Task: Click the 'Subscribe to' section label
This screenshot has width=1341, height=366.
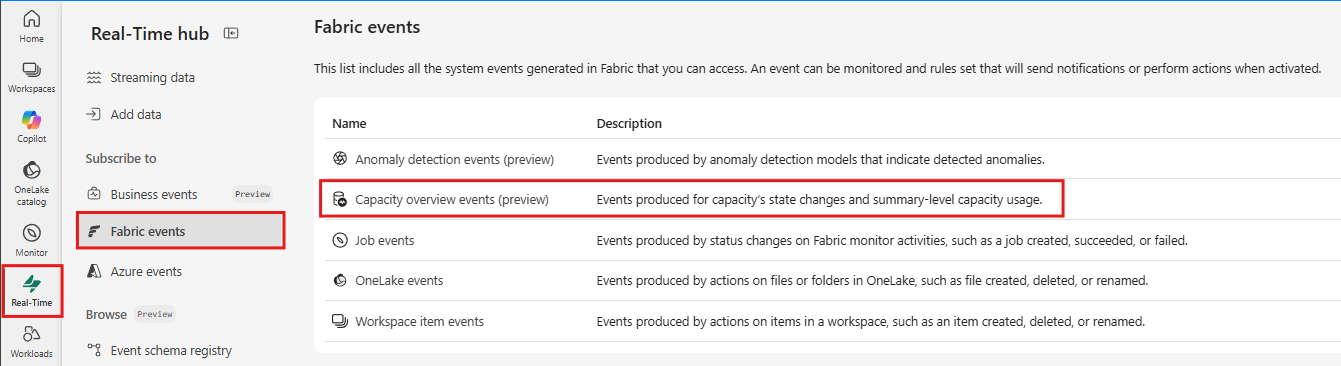Action: point(121,158)
